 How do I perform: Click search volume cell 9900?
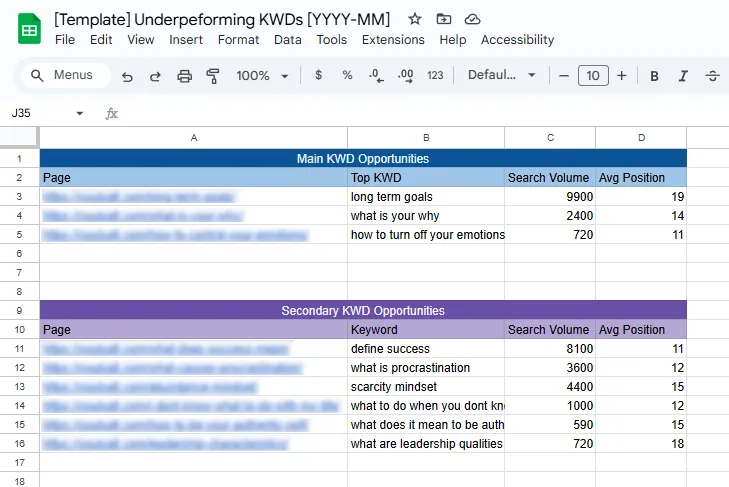(x=550, y=197)
